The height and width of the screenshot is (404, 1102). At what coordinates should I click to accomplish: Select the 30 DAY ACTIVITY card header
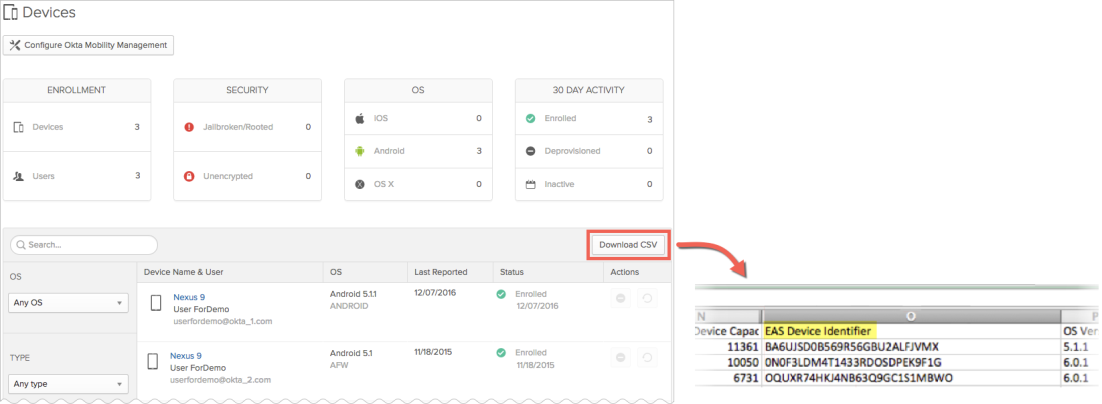[x=589, y=91]
